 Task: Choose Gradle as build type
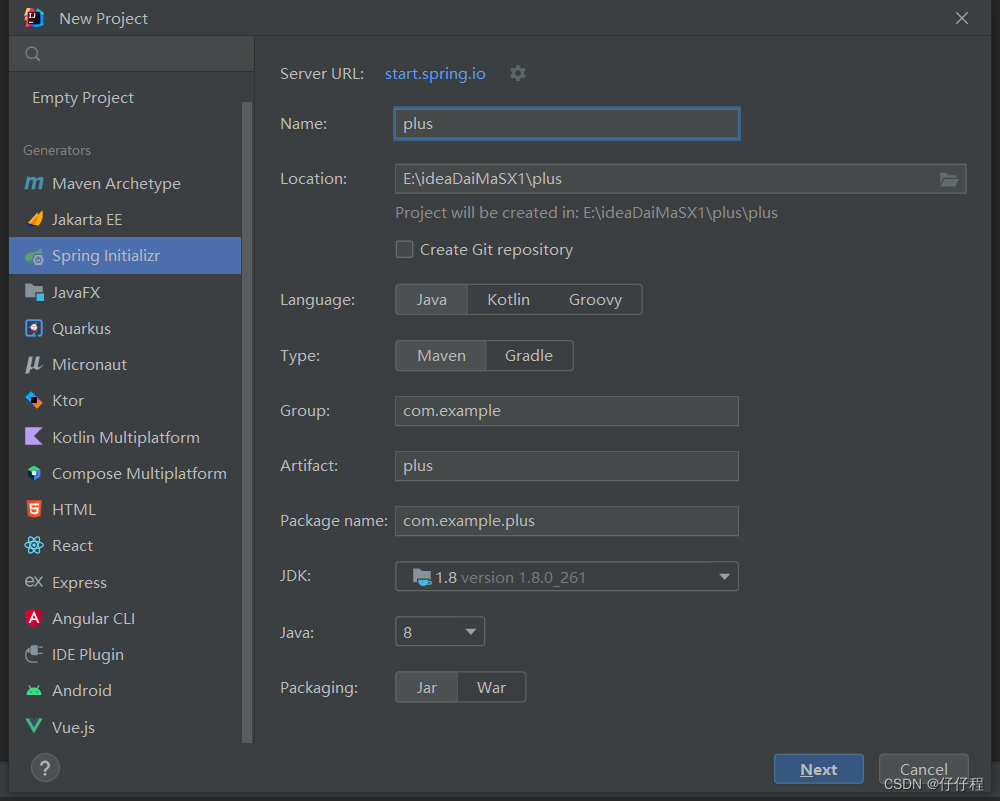click(x=529, y=356)
